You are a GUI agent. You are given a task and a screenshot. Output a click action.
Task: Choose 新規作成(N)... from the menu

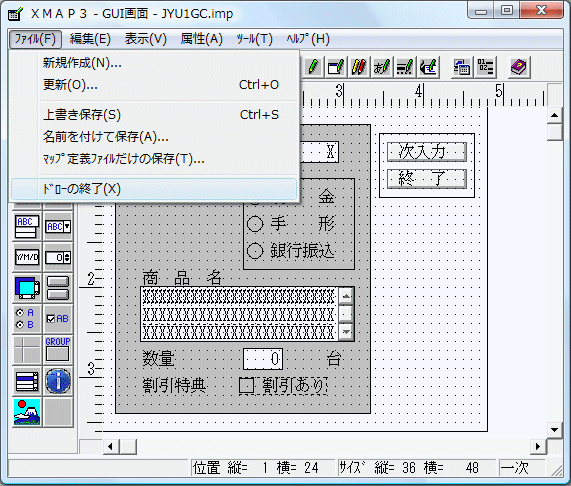tap(154, 63)
